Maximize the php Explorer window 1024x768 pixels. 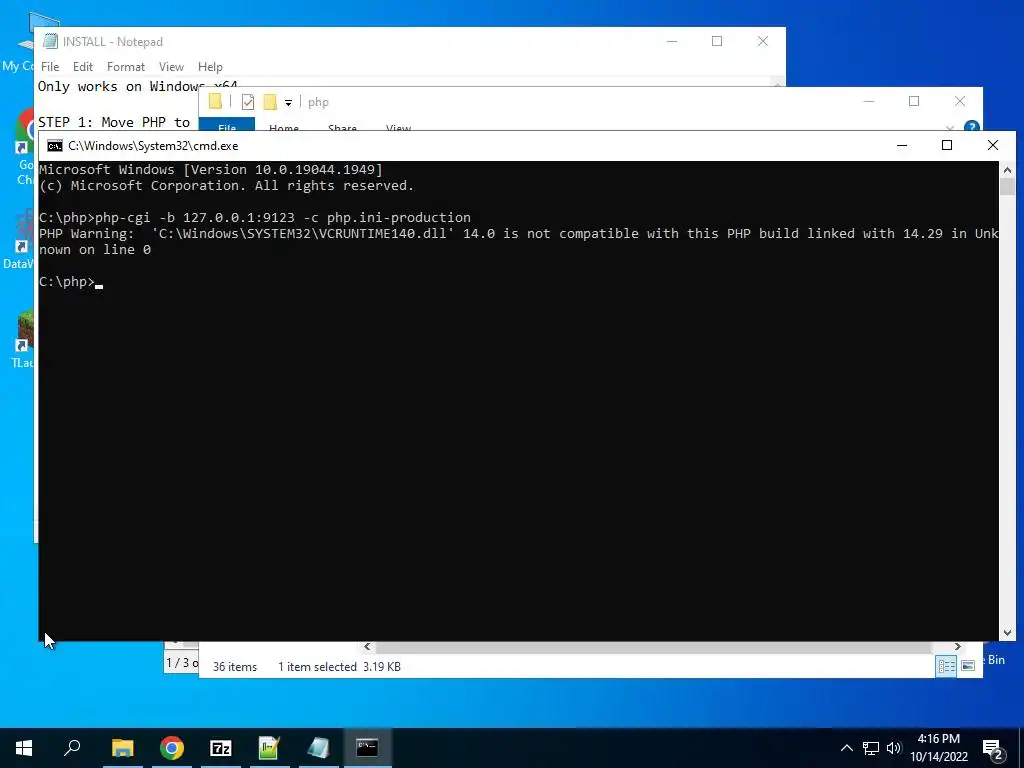coord(914,101)
